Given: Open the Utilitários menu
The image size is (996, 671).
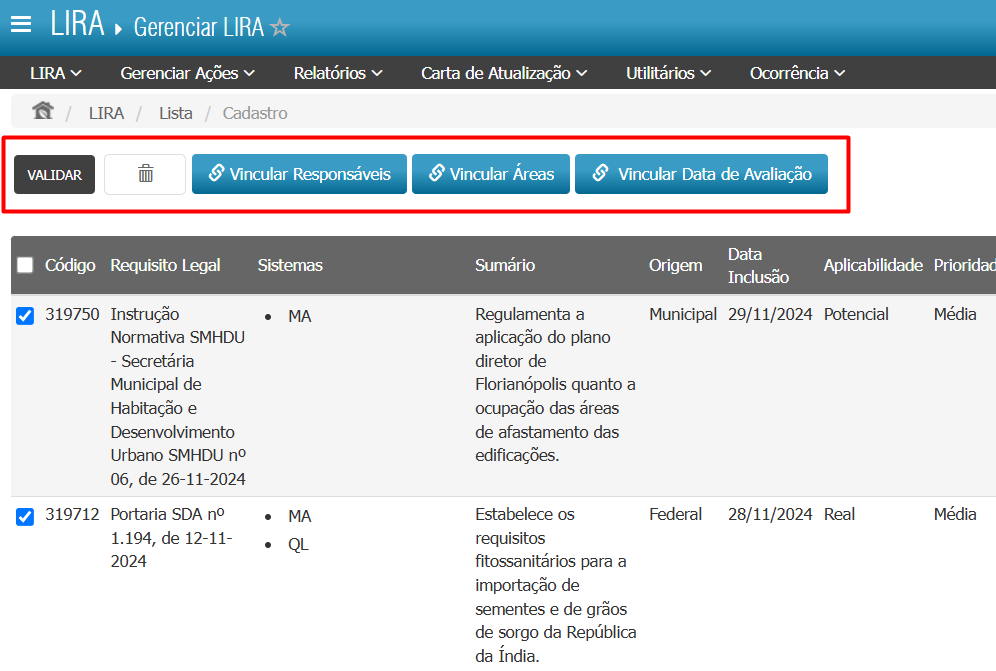Looking at the screenshot, I should click(668, 73).
